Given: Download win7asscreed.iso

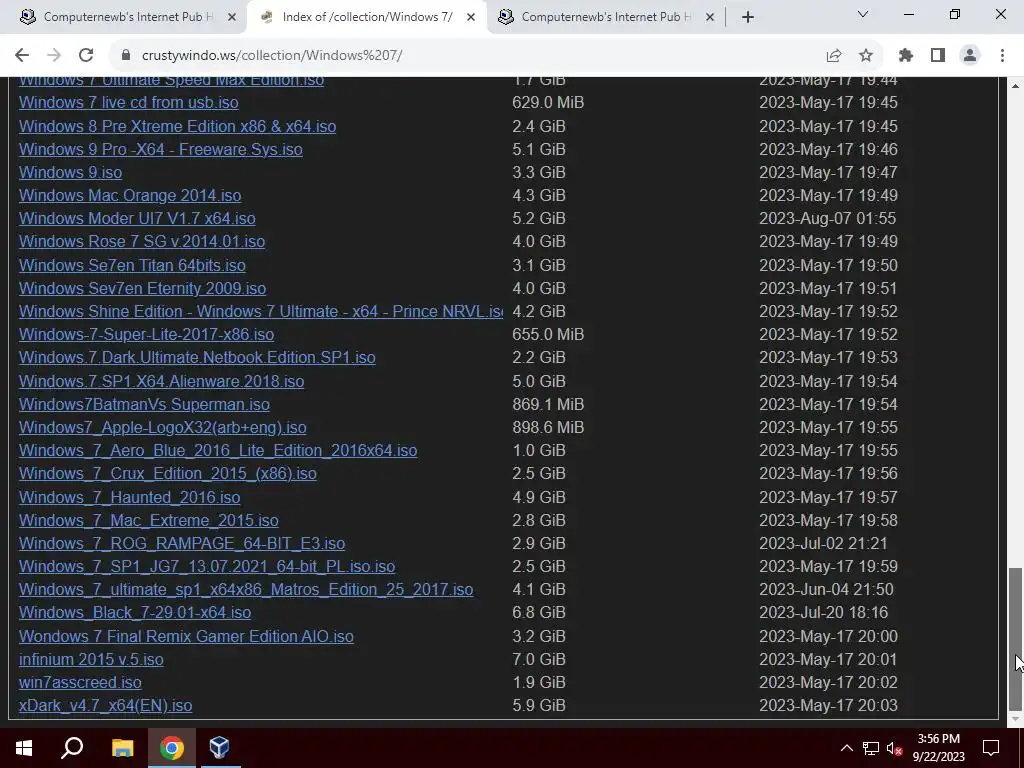Looking at the screenshot, I should coord(80,682).
